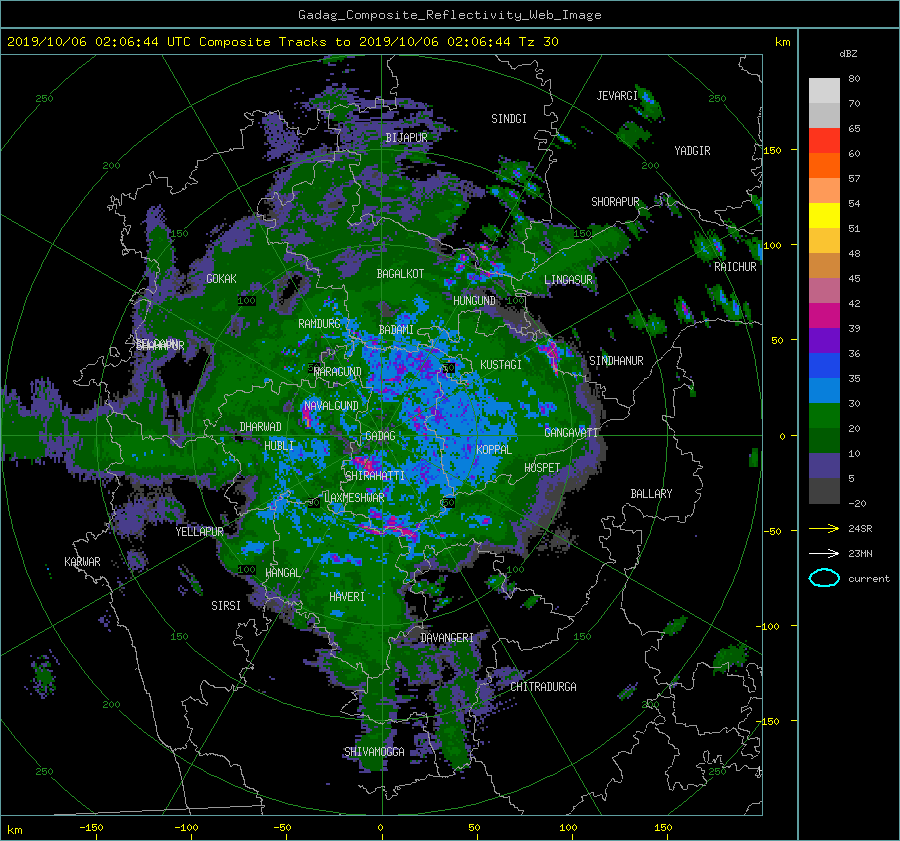Click the BAGALKOT city label
The width and height of the screenshot is (900, 841).
400,274
